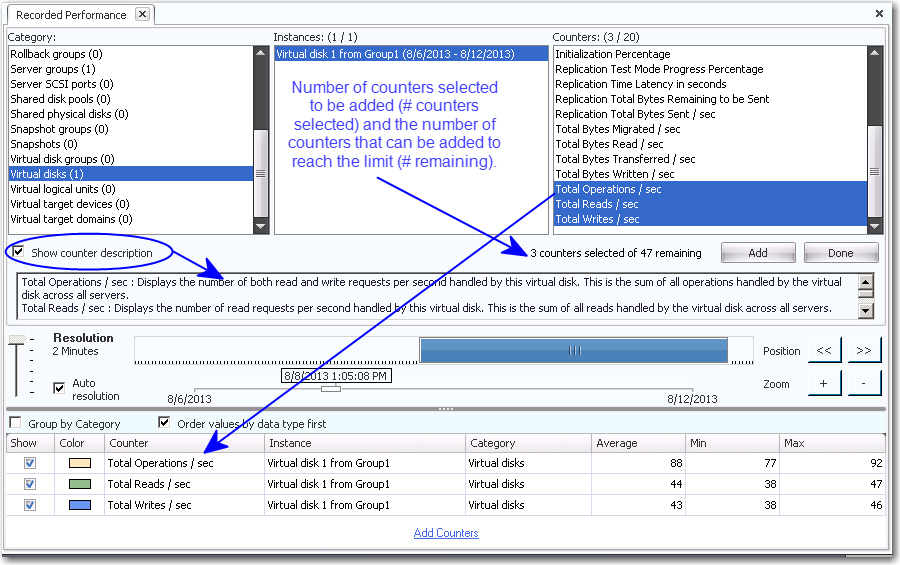Click the Add button

758,253
